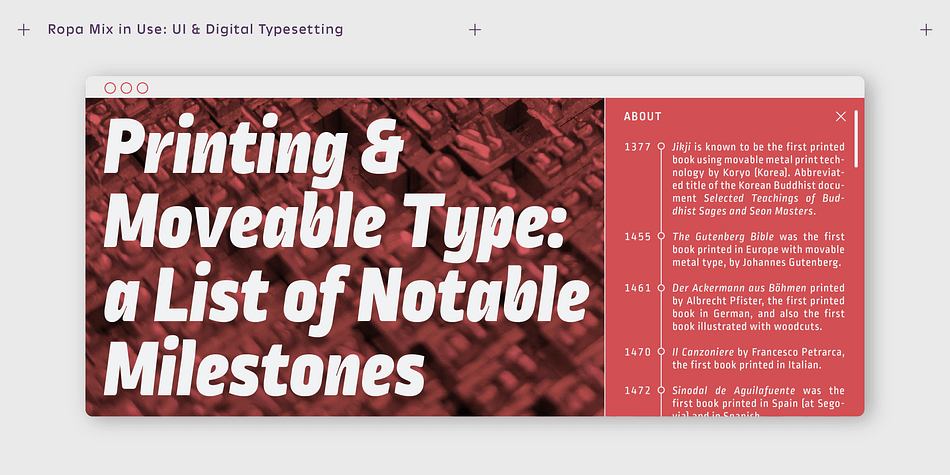Select the 1470 timeline marker circle
The height and width of the screenshot is (475, 950).
(661, 351)
